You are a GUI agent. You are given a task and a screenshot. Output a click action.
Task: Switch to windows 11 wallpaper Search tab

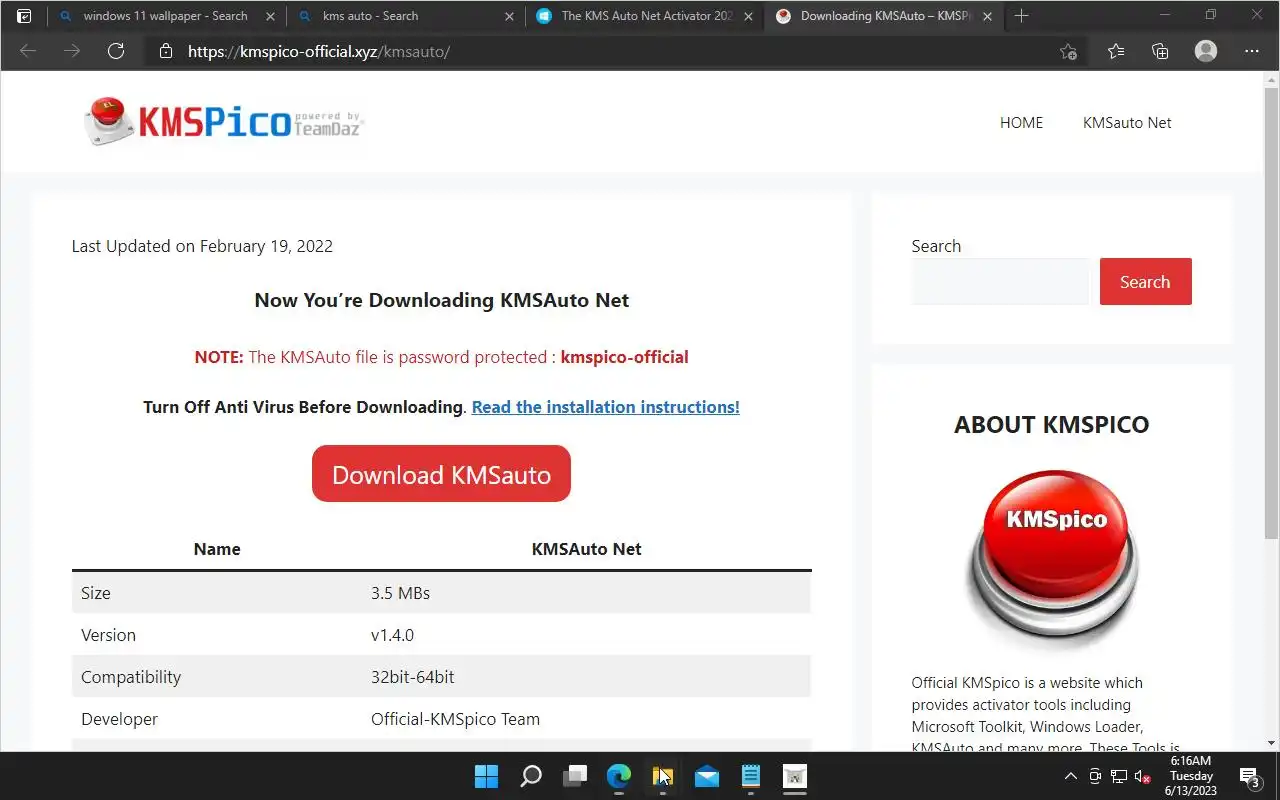tap(167, 16)
